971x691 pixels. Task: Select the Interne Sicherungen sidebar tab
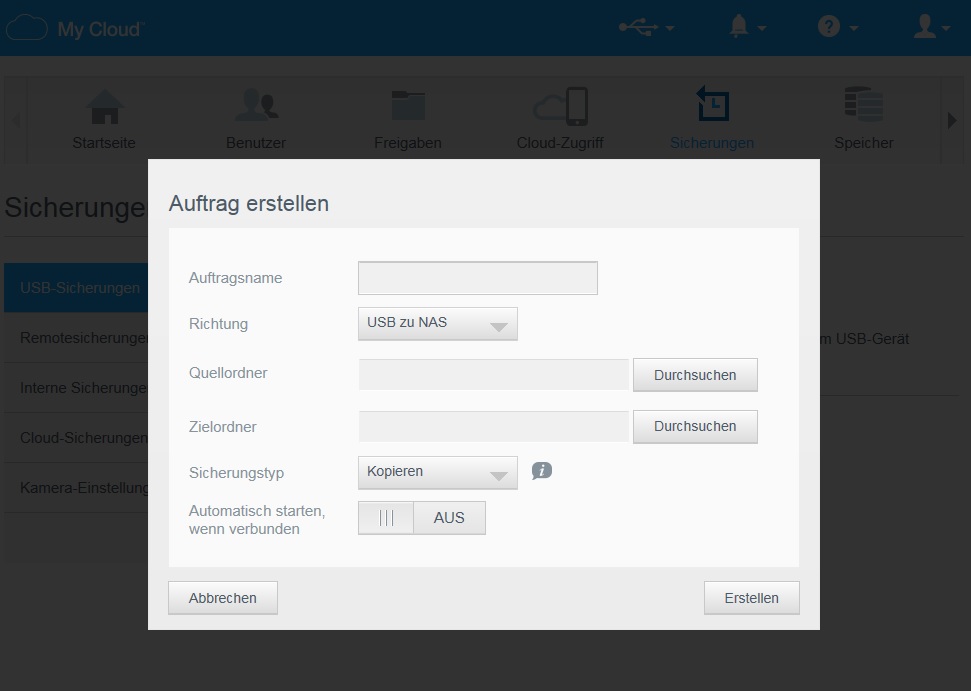[76, 388]
